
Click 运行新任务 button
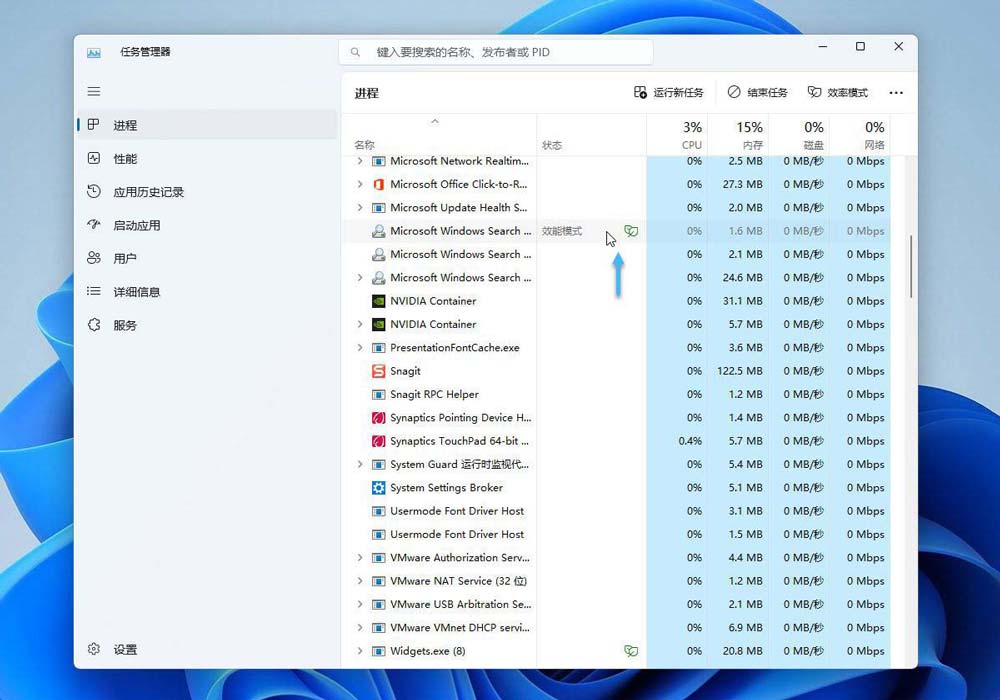pos(668,92)
